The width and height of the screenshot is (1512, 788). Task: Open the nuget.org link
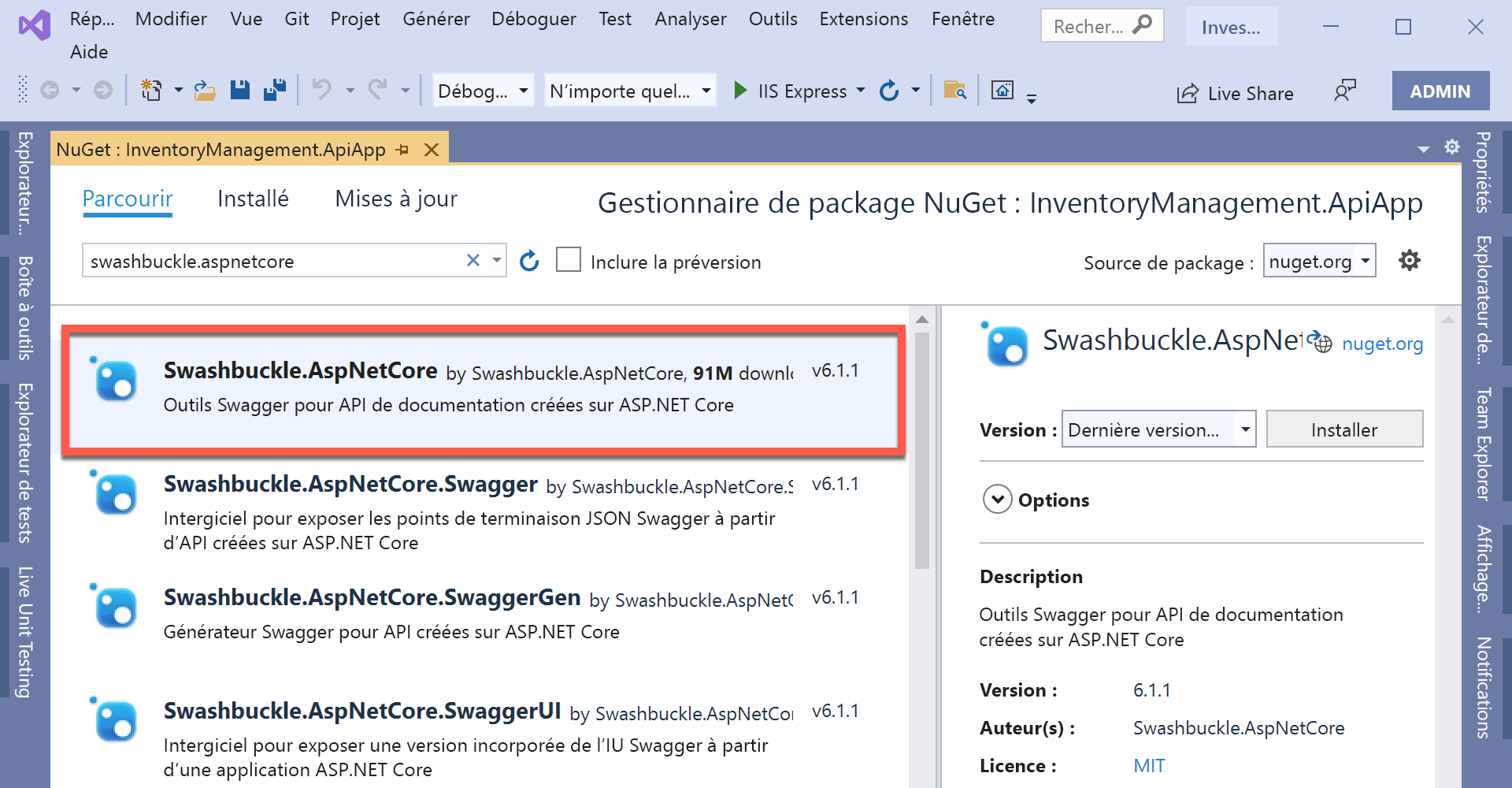click(x=1382, y=344)
